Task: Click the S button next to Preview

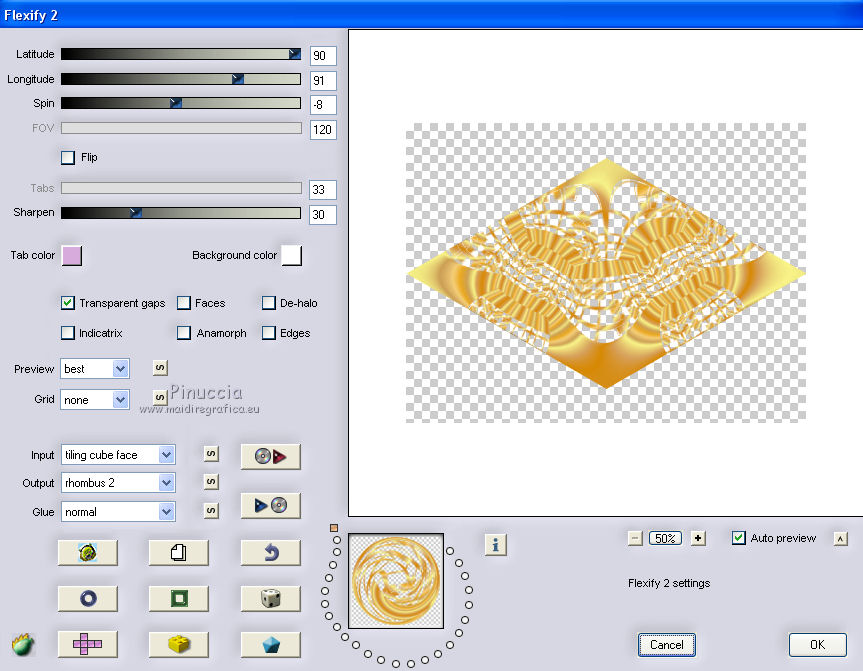Action: point(160,368)
